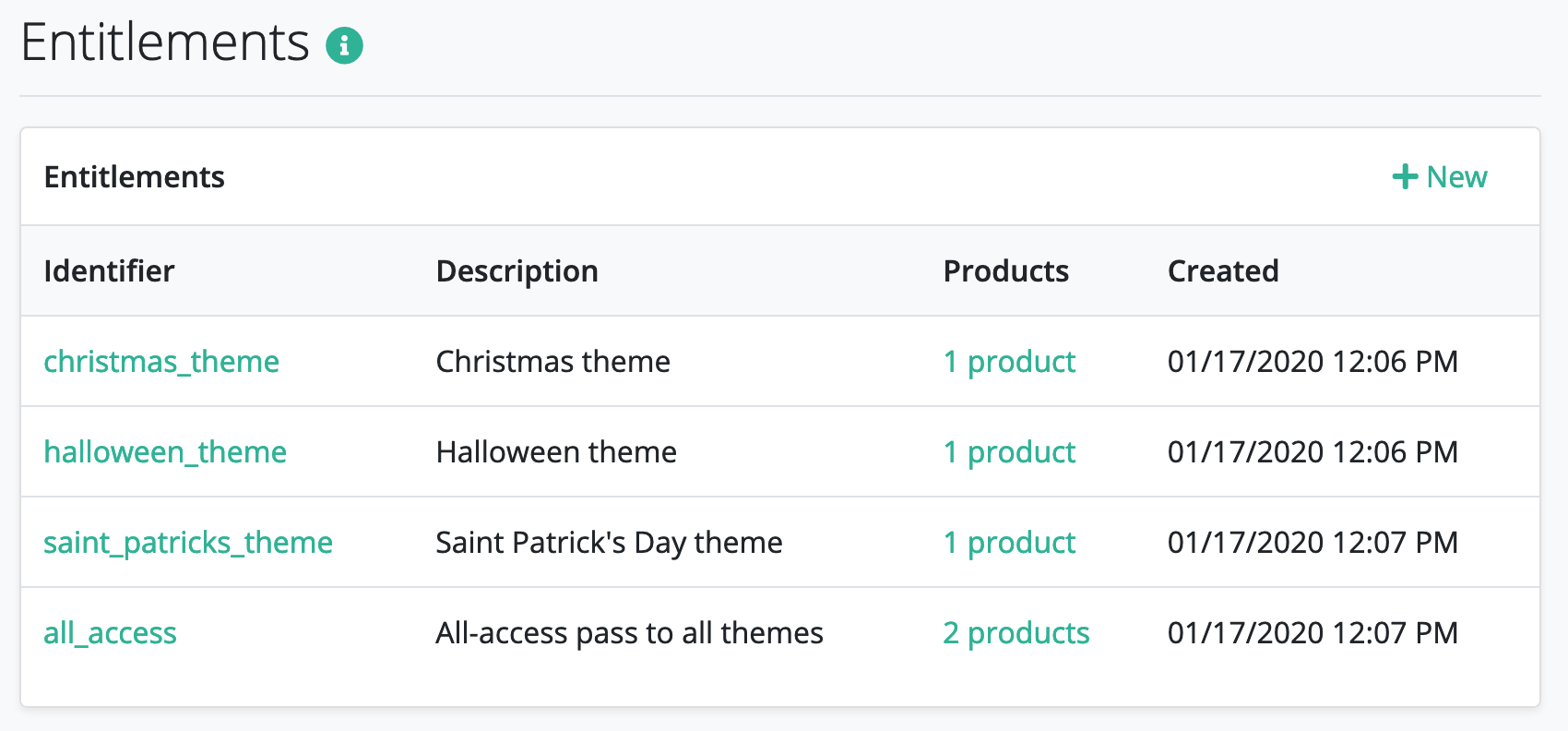Click the all_access created date 12:07 PM

coord(1313,632)
